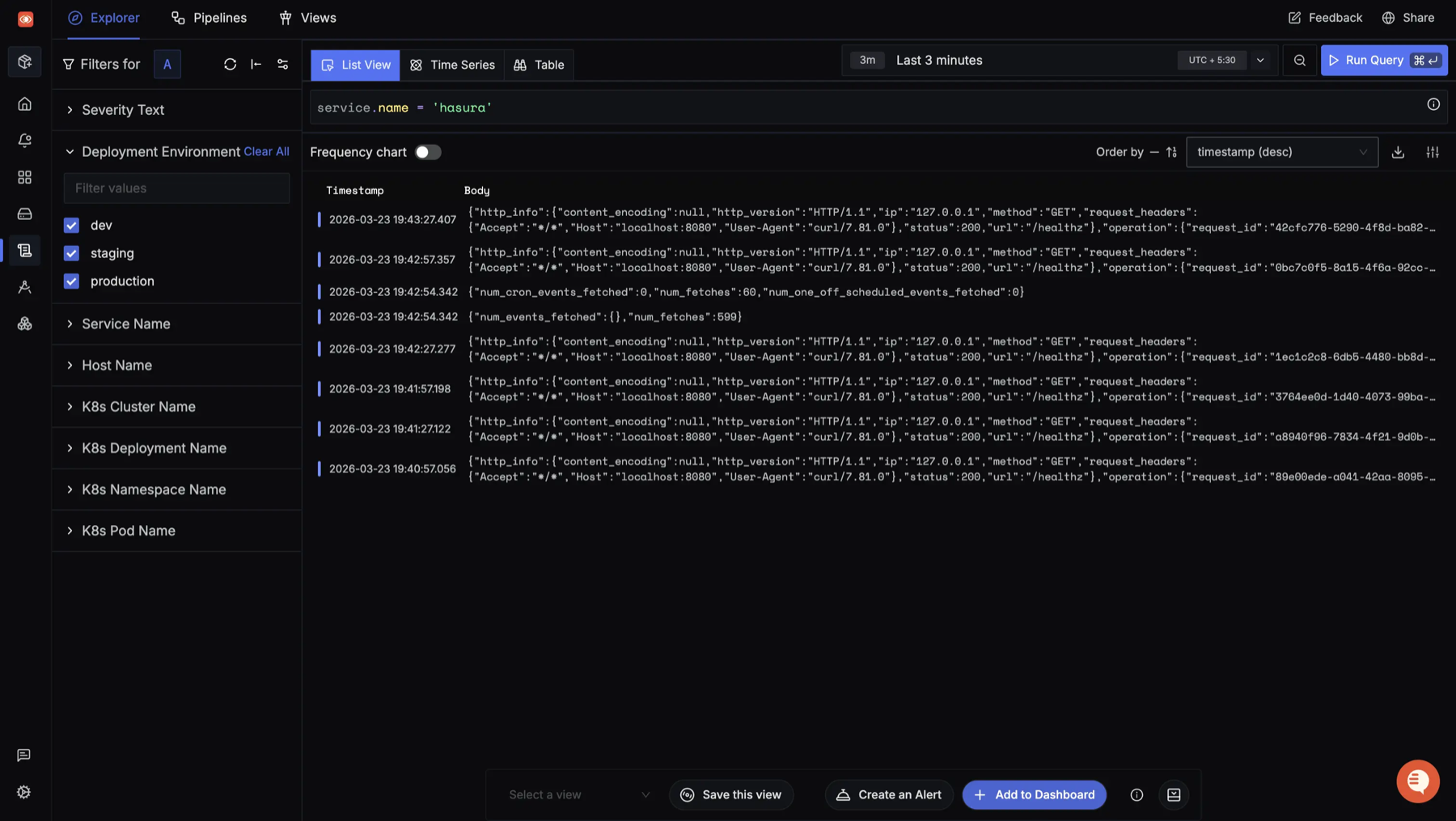
Task: Click the service.name query editor field
Action: coord(878,108)
